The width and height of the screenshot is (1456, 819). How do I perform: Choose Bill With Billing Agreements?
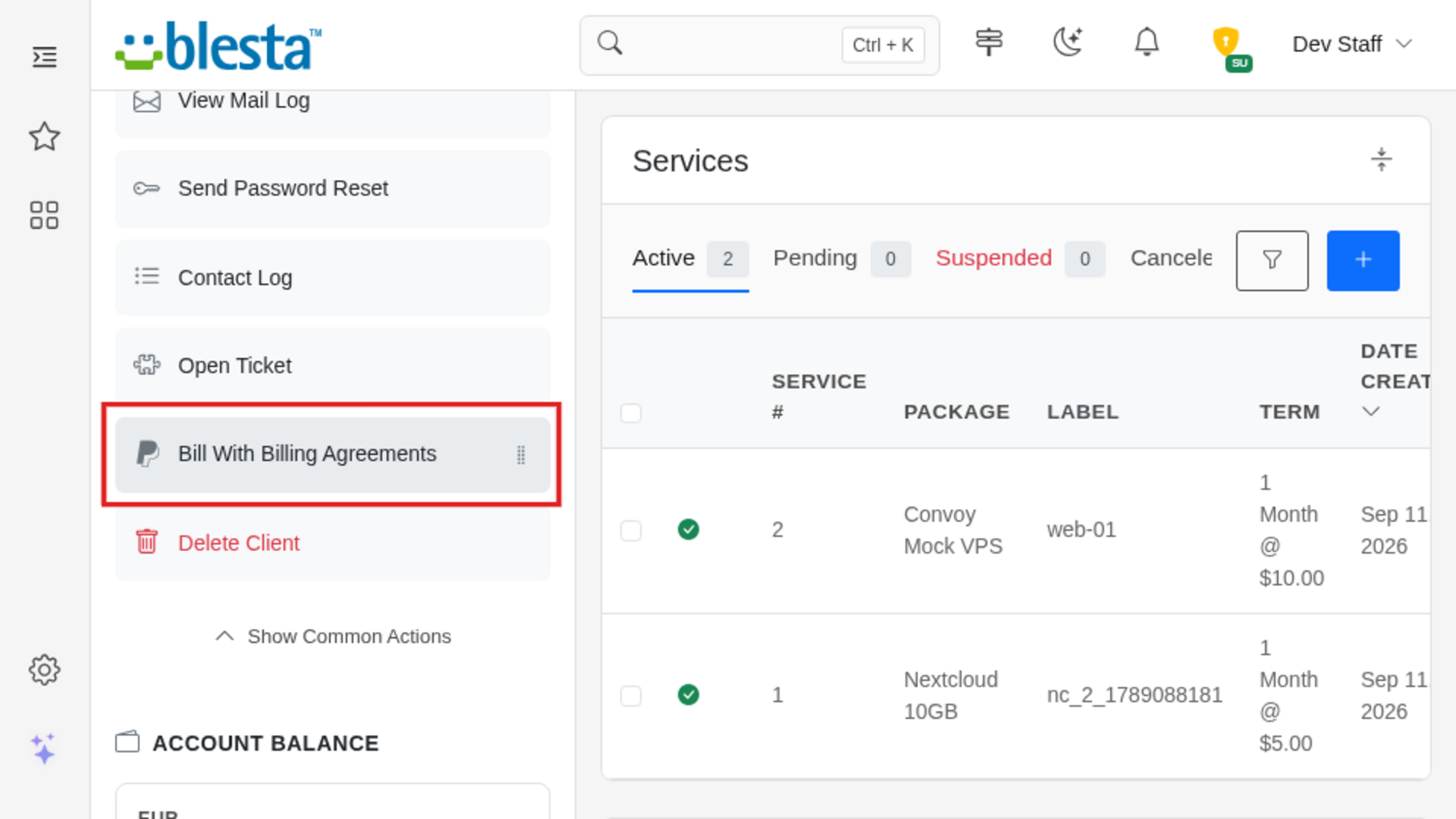click(x=333, y=454)
